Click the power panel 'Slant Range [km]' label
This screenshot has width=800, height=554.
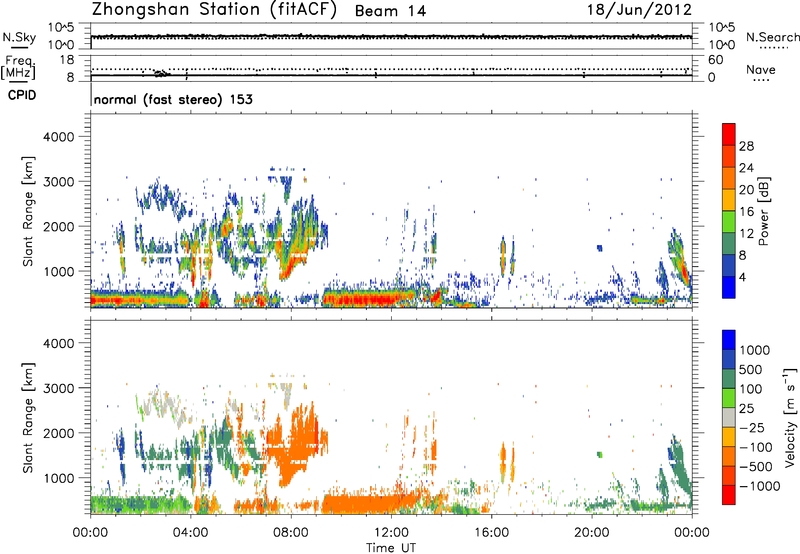[28, 211]
